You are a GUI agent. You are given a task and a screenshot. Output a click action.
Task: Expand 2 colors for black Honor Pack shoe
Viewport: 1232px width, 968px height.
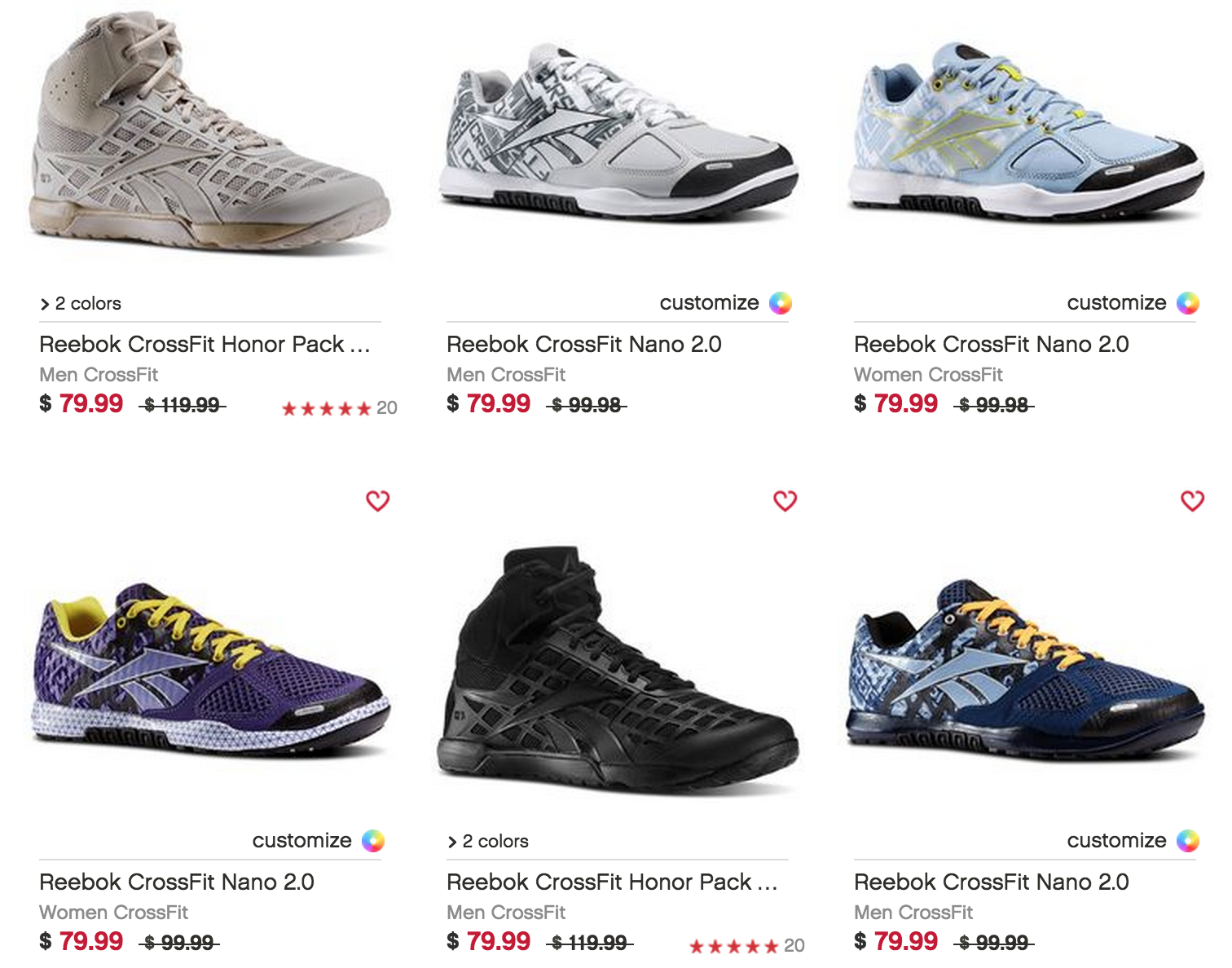coord(488,842)
